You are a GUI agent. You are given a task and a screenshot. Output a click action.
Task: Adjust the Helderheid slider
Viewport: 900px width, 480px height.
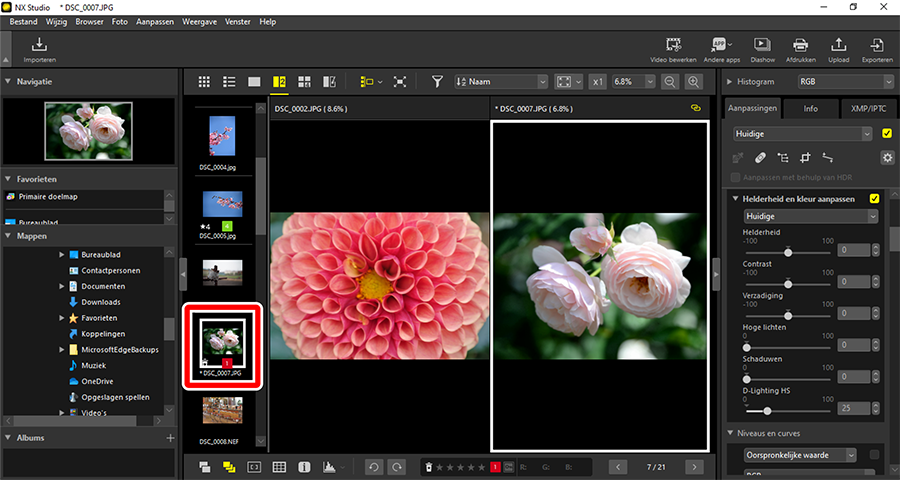click(x=788, y=253)
